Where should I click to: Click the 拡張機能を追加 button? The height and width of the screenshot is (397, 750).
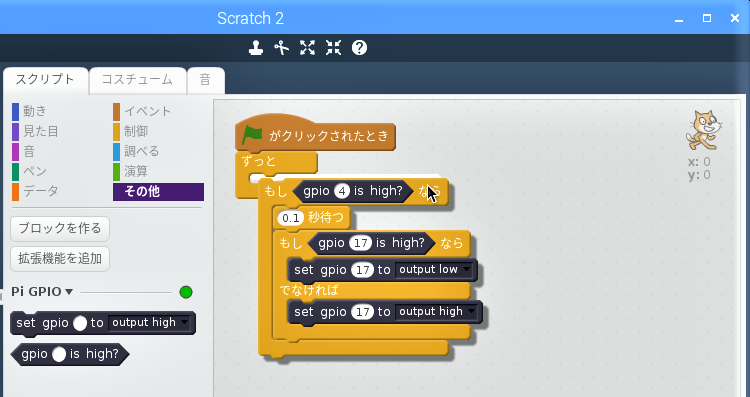pos(60,259)
